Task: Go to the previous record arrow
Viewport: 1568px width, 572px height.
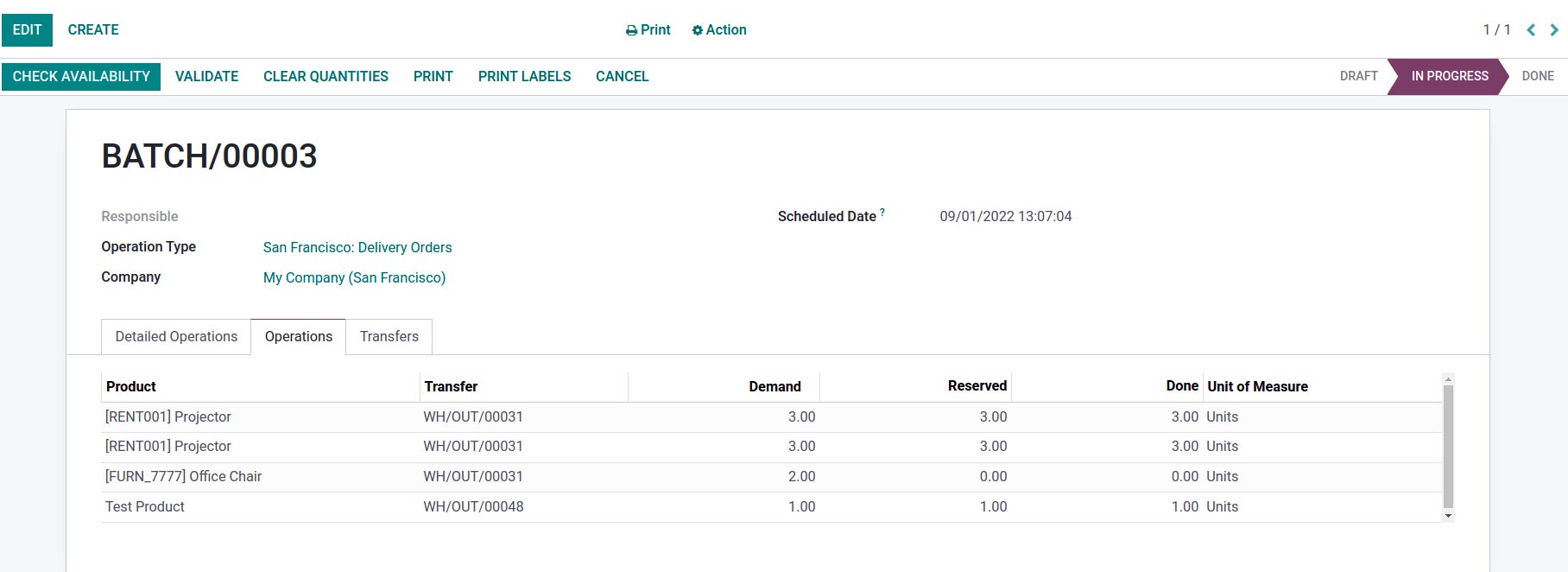Action: point(1531,30)
